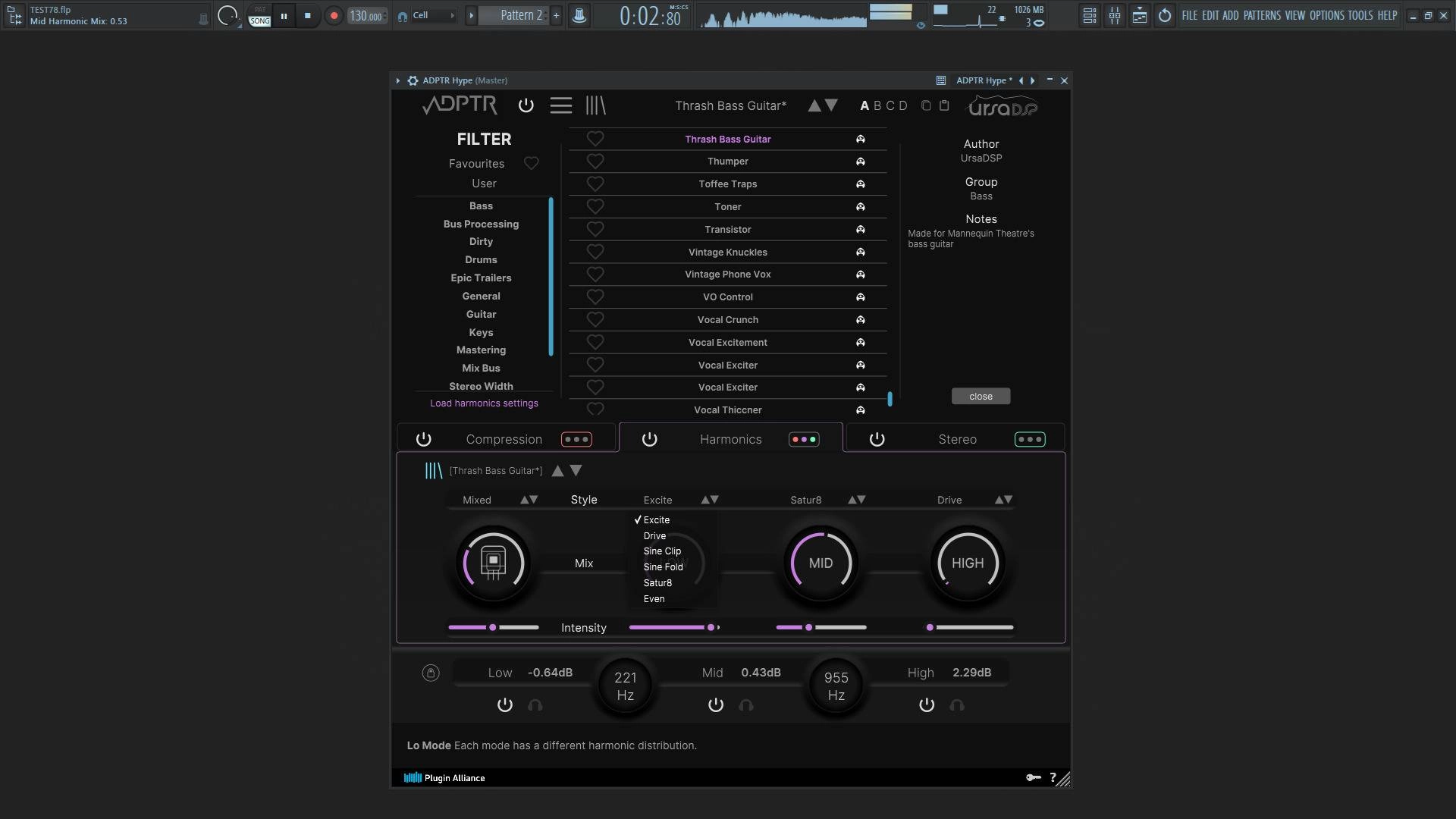Click the 221 Hz crossover knob
The width and height of the screenshot is (1456, 819).
(x=625, y=686)
